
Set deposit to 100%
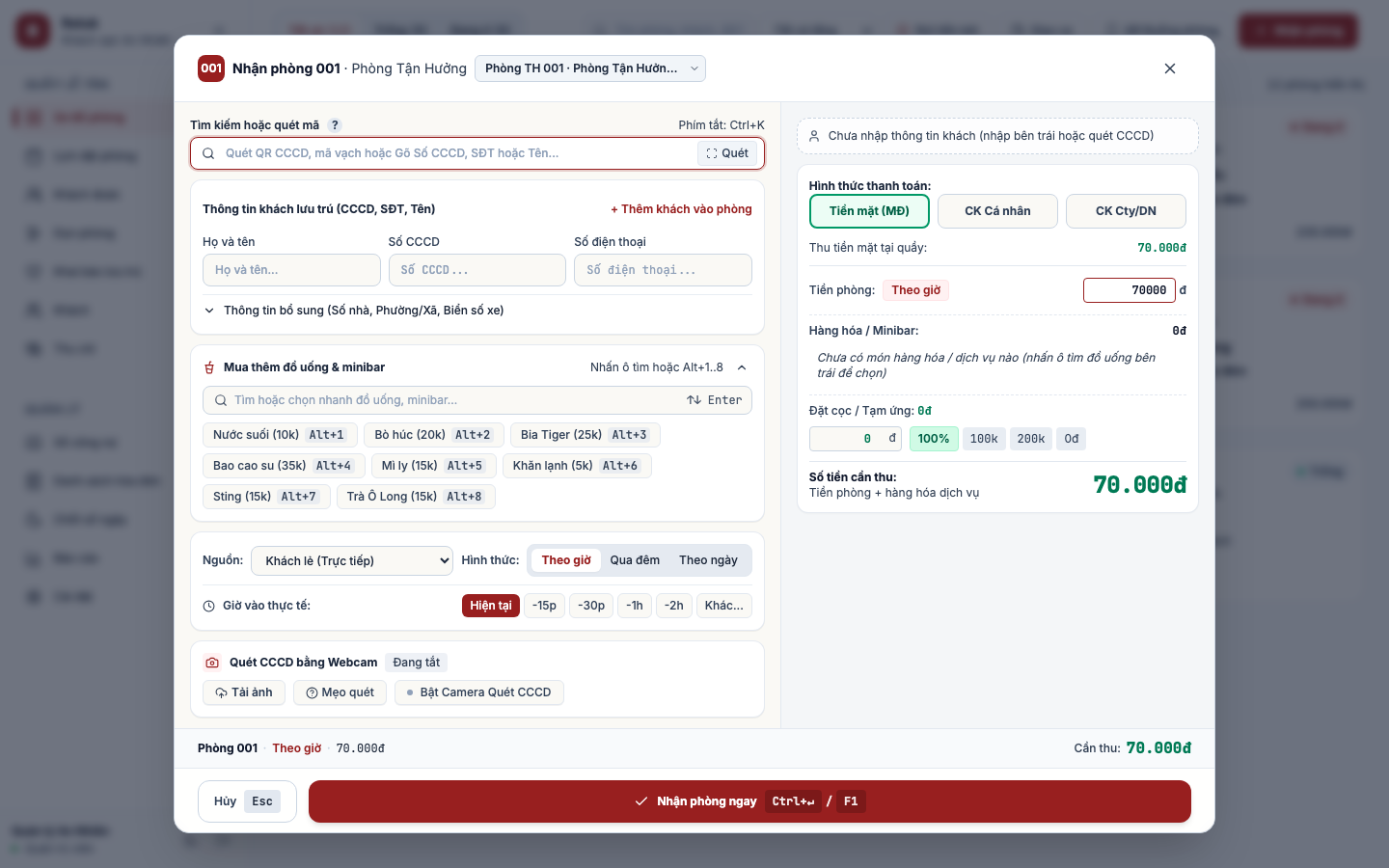click(934, 439)
